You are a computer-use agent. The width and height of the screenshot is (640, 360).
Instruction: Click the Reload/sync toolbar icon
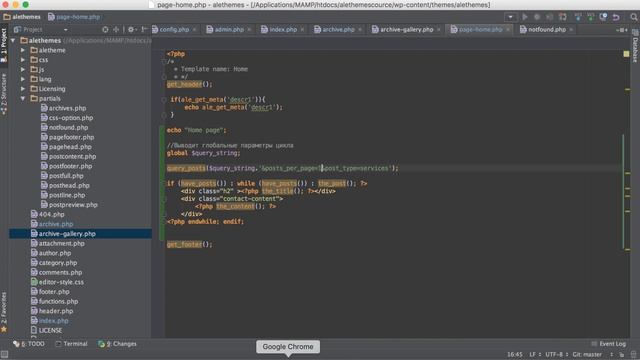click(563, 17)
